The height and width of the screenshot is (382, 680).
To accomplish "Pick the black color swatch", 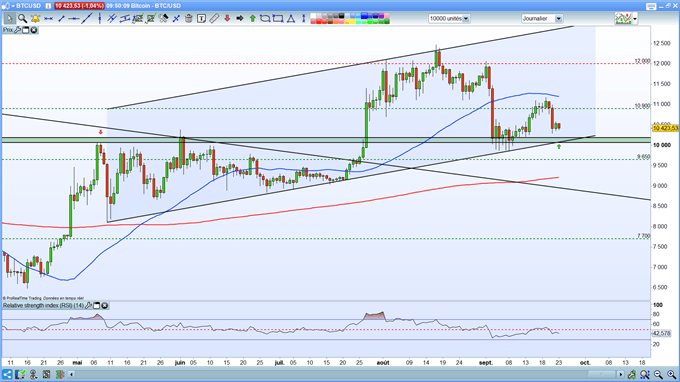I will pyautogui.click(x=341, y=16).
